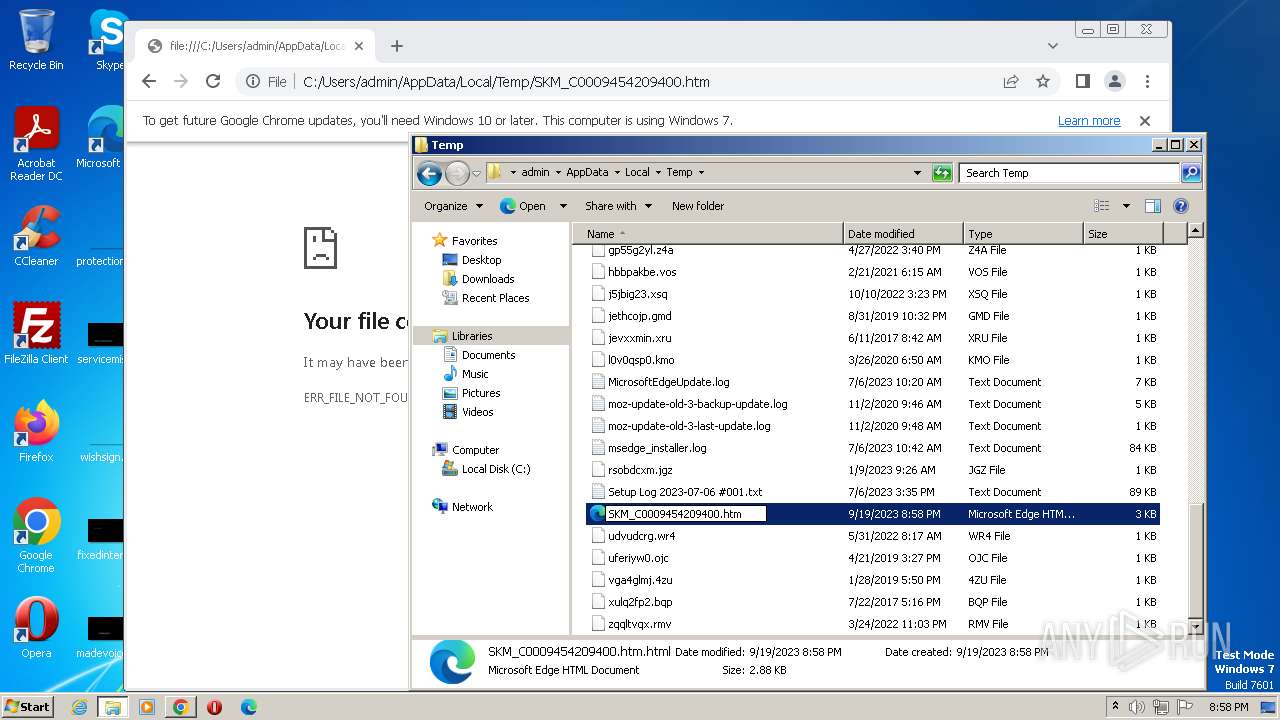Click the Chrome tab search chevron
The width and height of the screenshot is (1280, 720).
click(1053, 46)
